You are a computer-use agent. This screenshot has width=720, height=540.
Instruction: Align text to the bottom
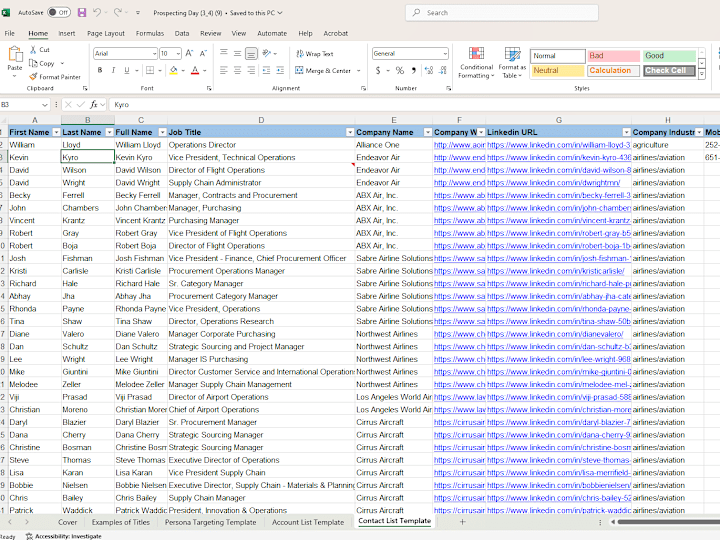point(251,54)
